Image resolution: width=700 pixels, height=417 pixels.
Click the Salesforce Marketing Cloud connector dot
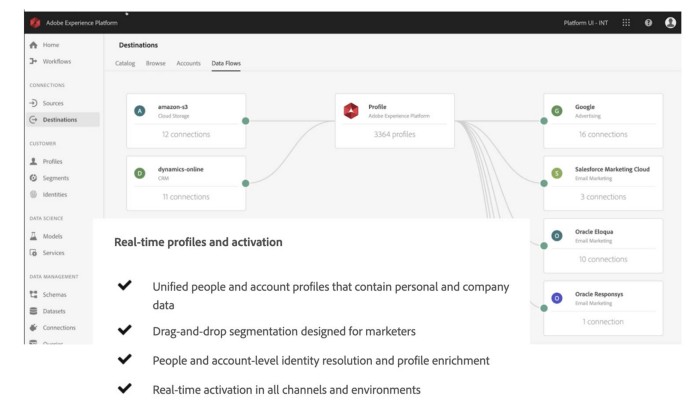coord(544,183)
